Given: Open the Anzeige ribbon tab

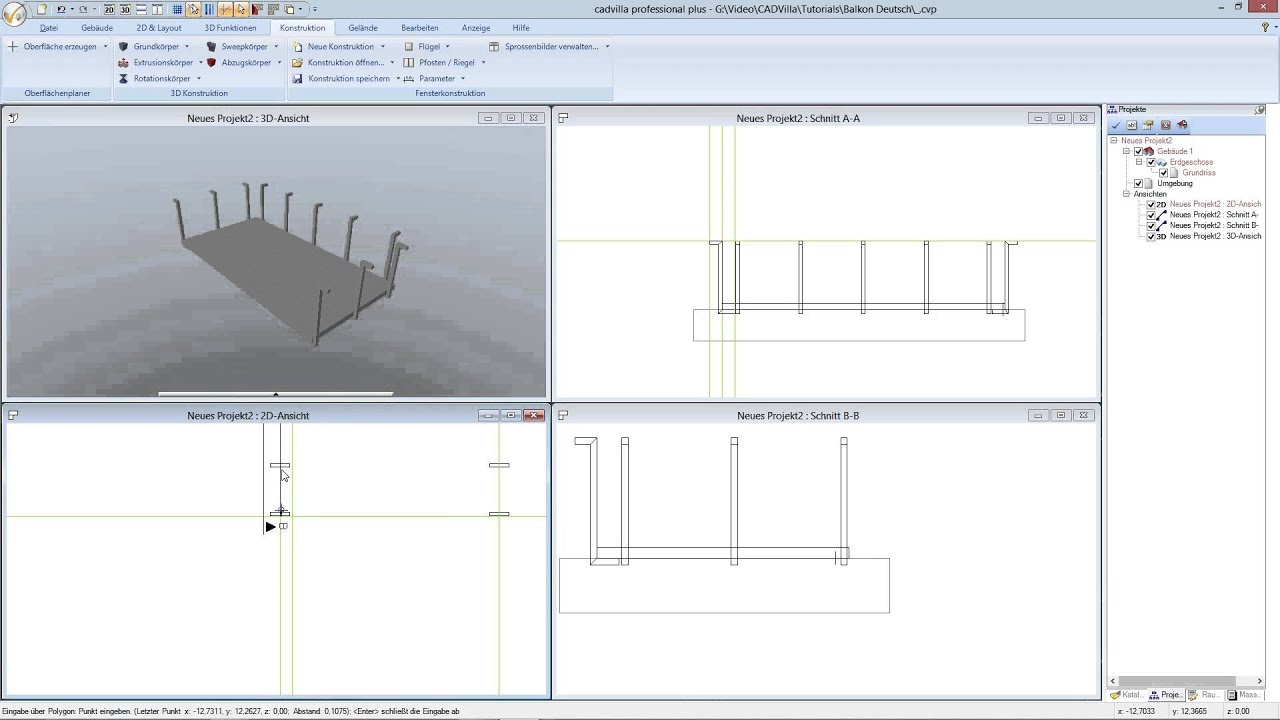Looking at the screenshot, I should click(476, 28).
